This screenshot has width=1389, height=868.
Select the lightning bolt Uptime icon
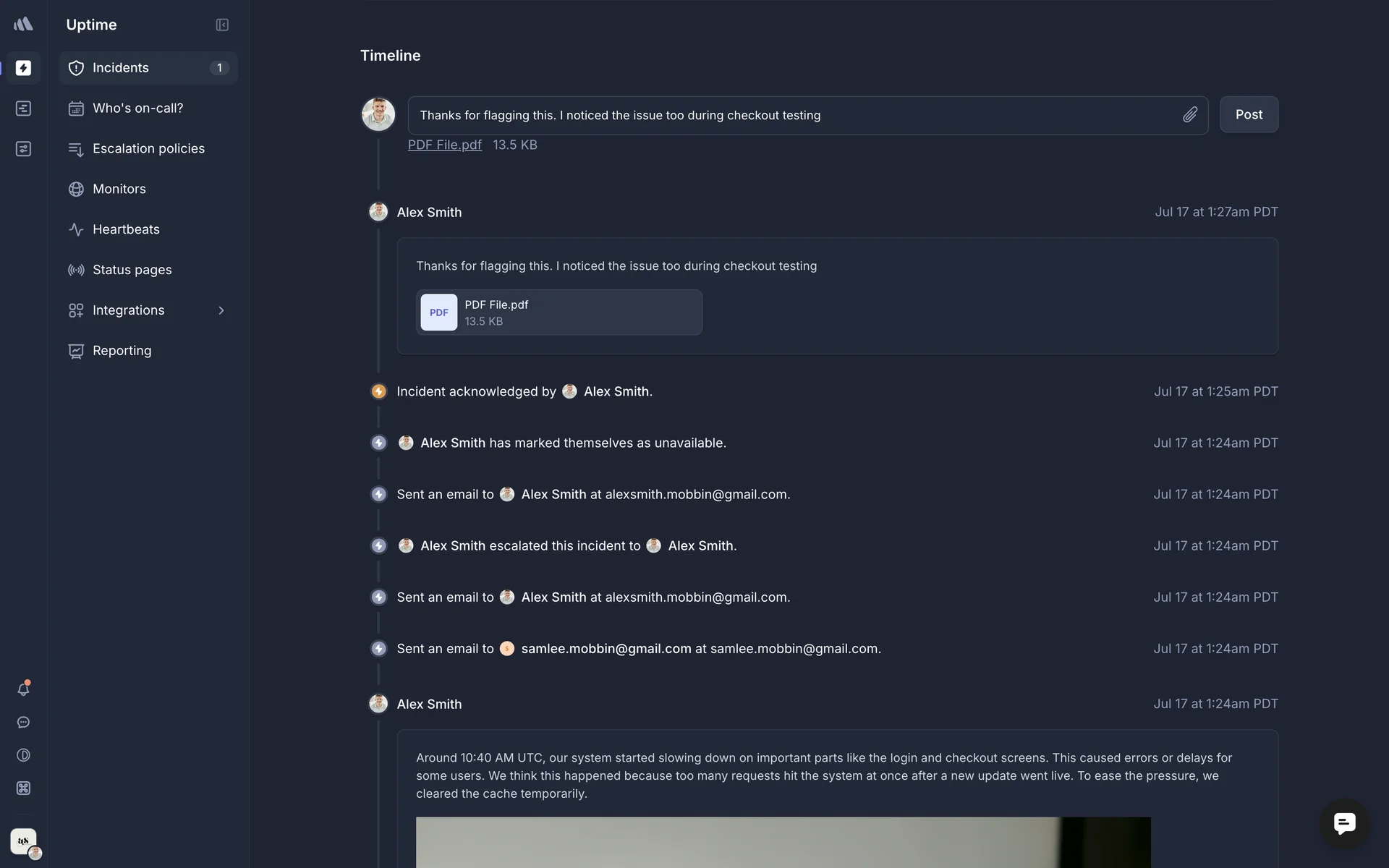[x=23, y=68]
